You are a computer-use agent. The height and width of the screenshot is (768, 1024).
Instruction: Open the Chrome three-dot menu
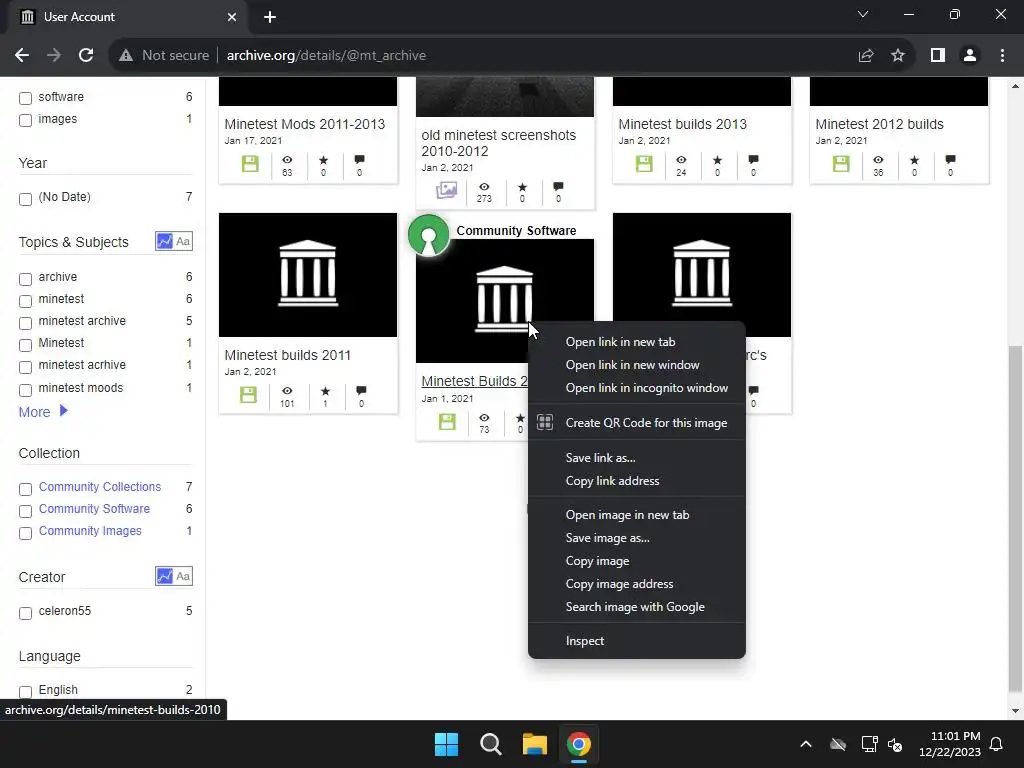(1002, 56)
